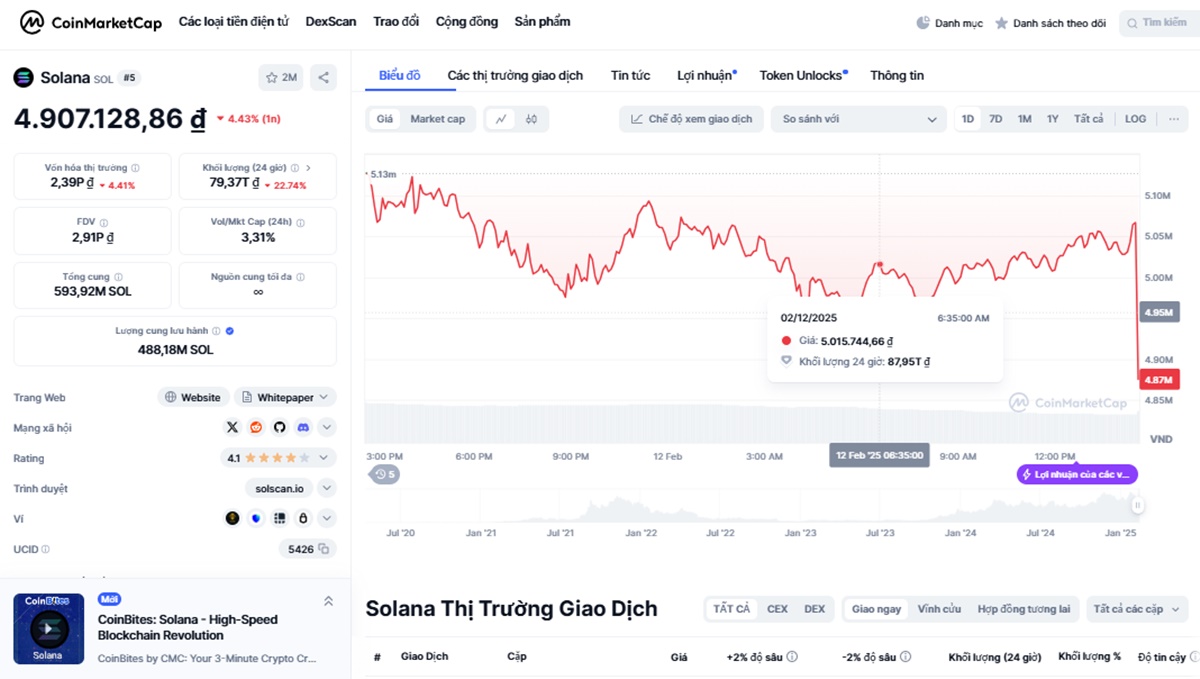Open Solana's X (Twitter) profile icon
The height and width of the screenshot is (679, 1200).
tap(233, 428)
